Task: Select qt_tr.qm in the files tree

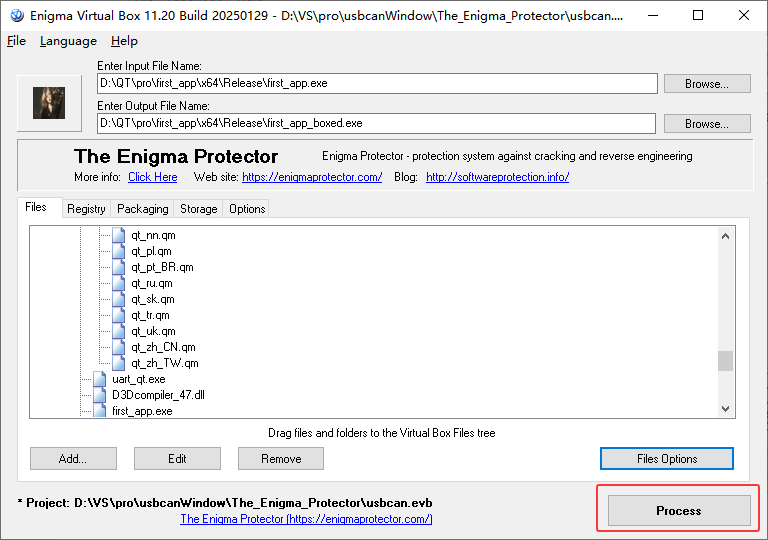Action: (150, 315)
